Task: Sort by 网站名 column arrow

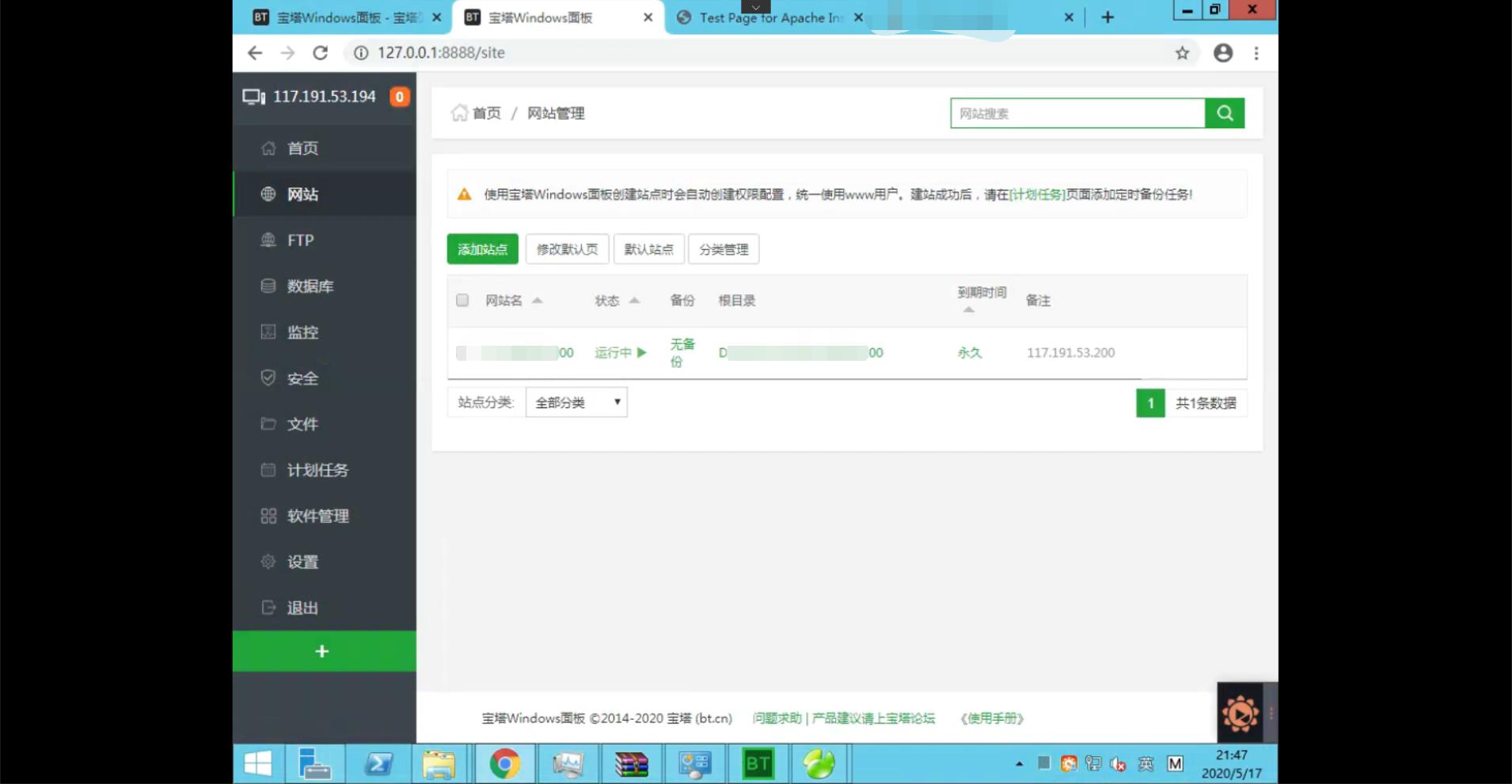Action: coord(537,301)
